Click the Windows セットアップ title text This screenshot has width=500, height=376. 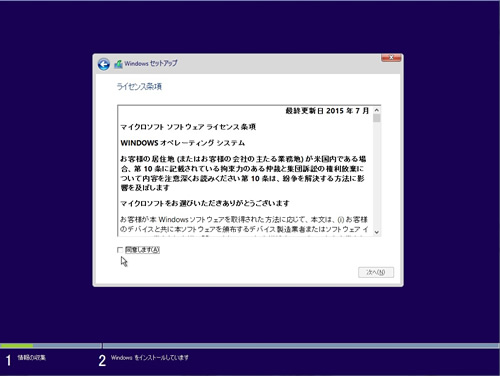pyautogui.click(x=151, y=63)
